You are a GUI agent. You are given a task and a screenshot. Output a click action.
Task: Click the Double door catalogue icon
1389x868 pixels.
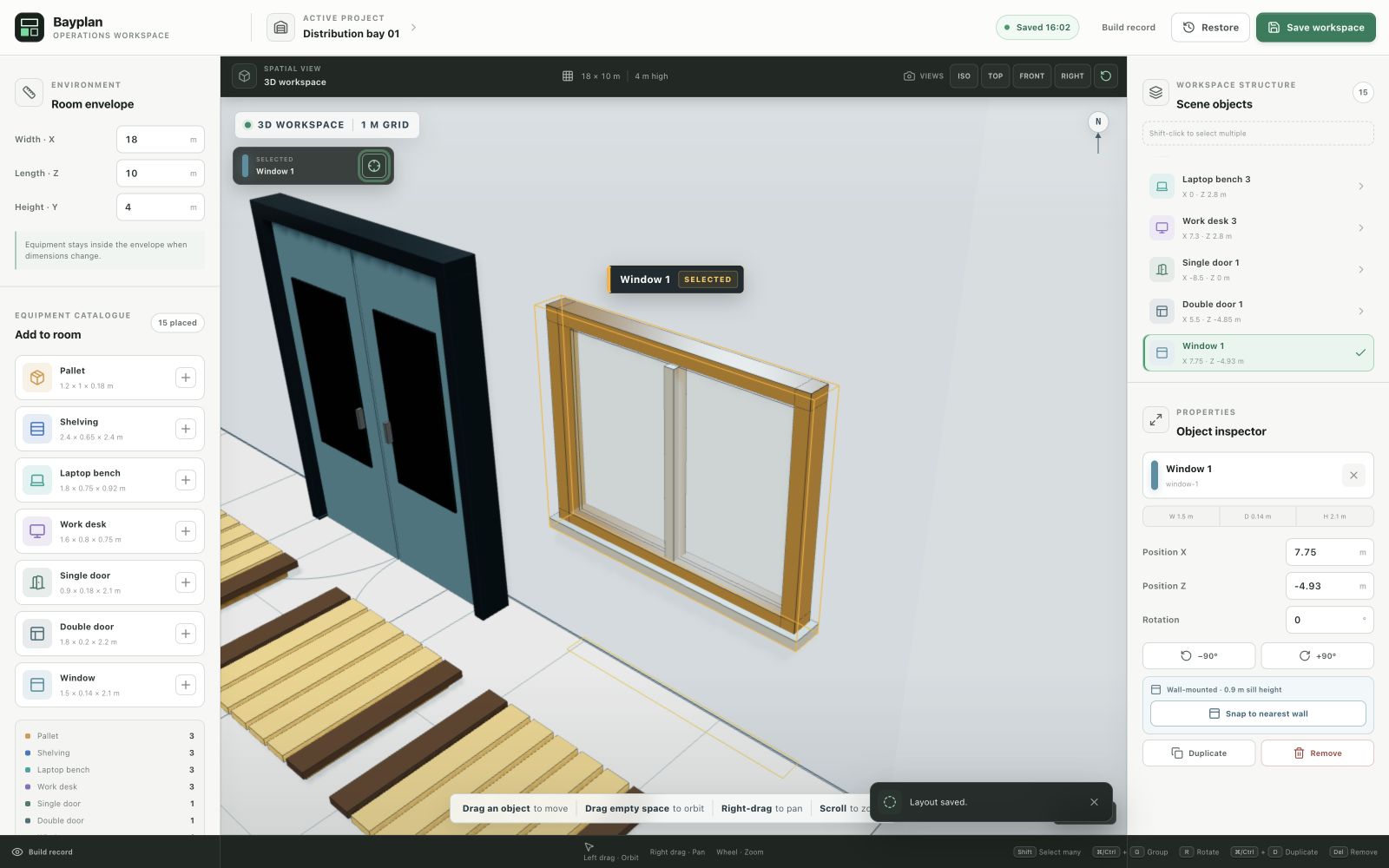(37, 634)
